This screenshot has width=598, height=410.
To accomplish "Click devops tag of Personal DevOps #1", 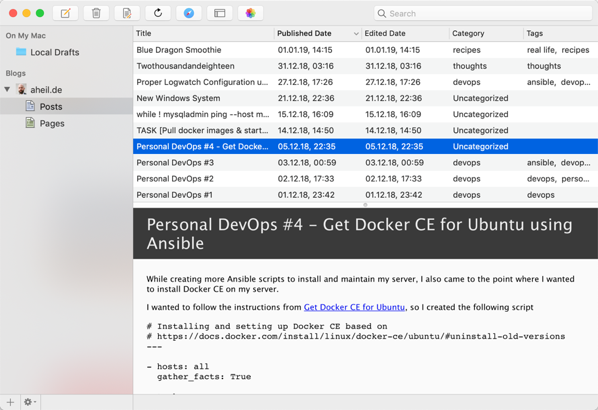I will pyautogui.click(x=540, y=195).
